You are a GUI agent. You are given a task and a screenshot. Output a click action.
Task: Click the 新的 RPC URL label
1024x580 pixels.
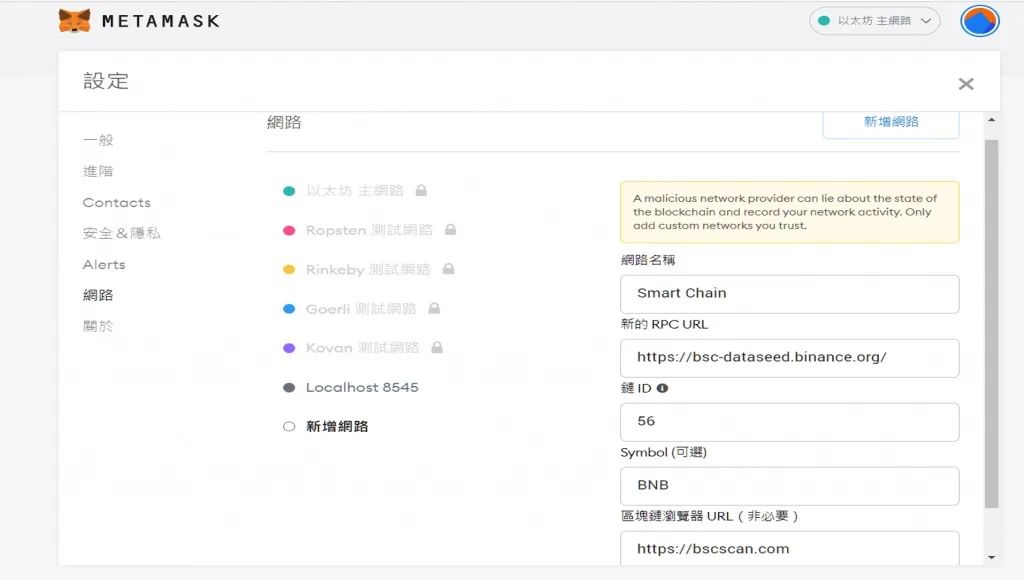pyautogui.click(x=664, y=324)
